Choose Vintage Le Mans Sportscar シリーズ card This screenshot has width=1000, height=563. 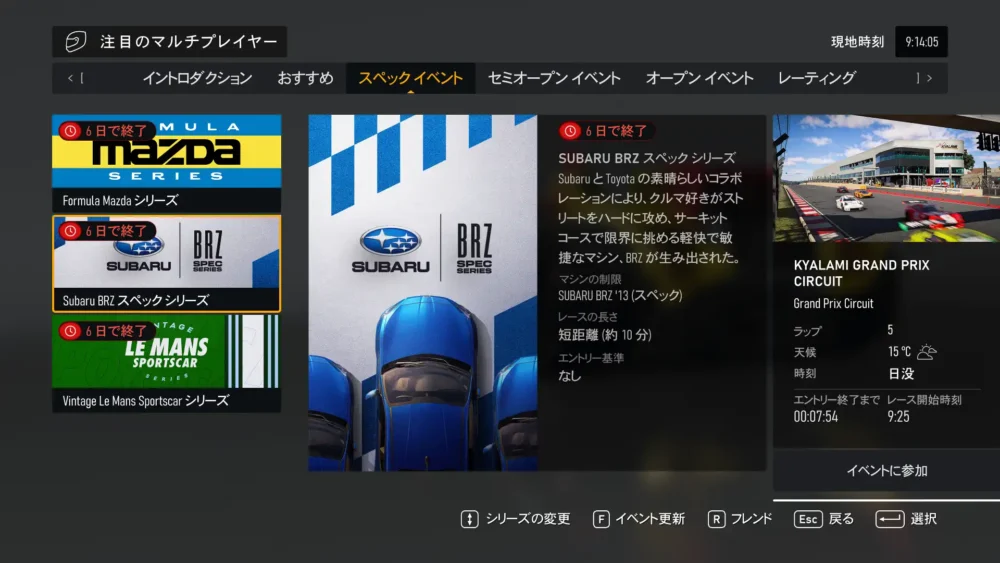pos(166,363)
